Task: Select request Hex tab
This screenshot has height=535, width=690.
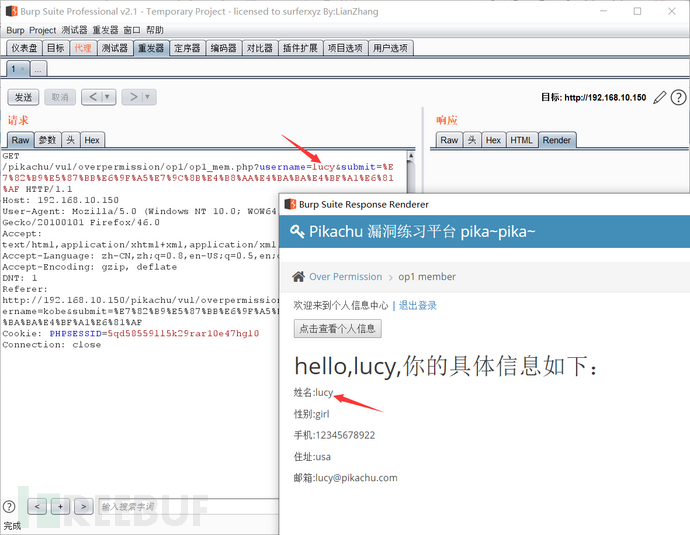Action: (x=92, y=140)
